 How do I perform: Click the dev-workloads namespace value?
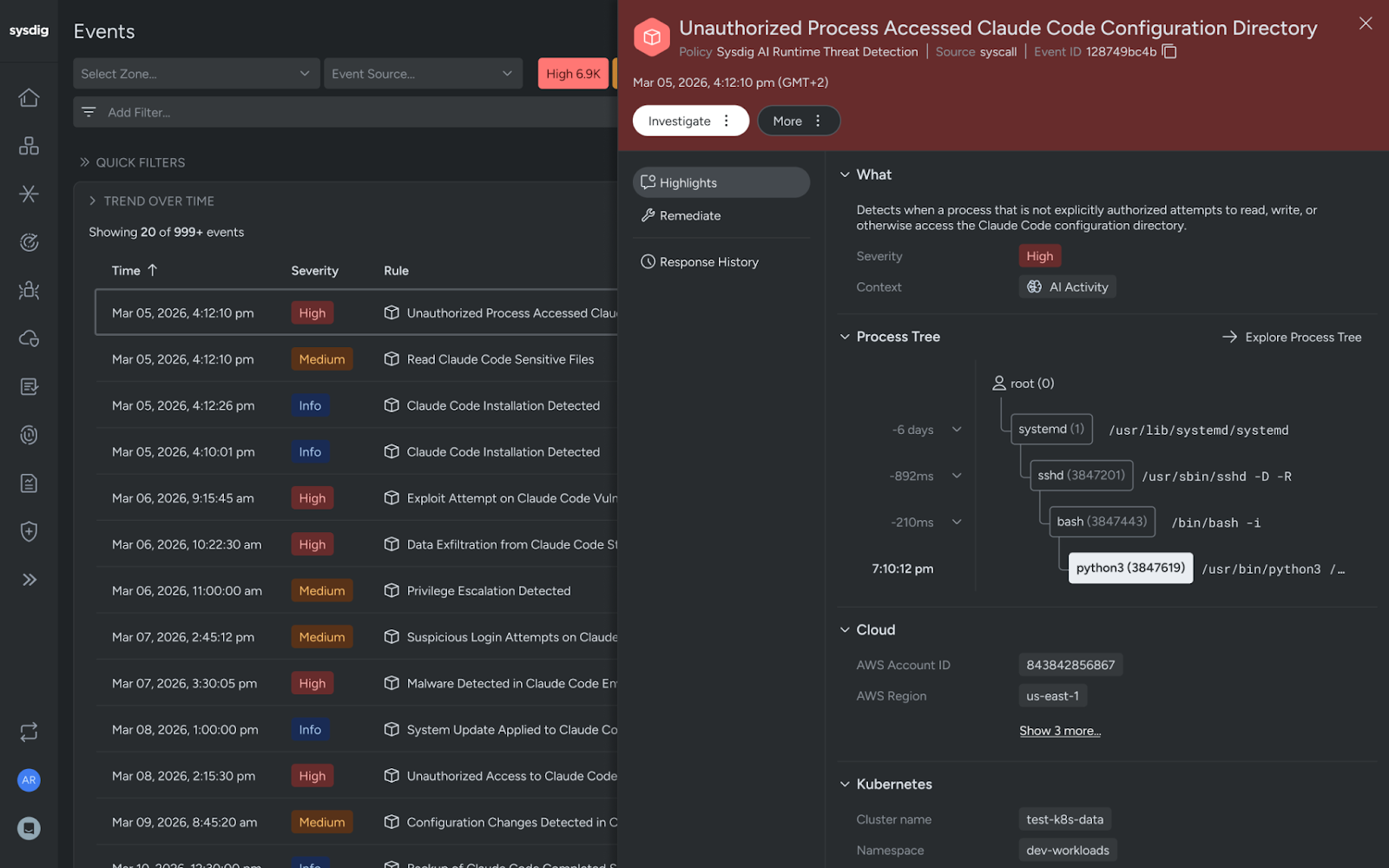click(x=1067, y=851)
